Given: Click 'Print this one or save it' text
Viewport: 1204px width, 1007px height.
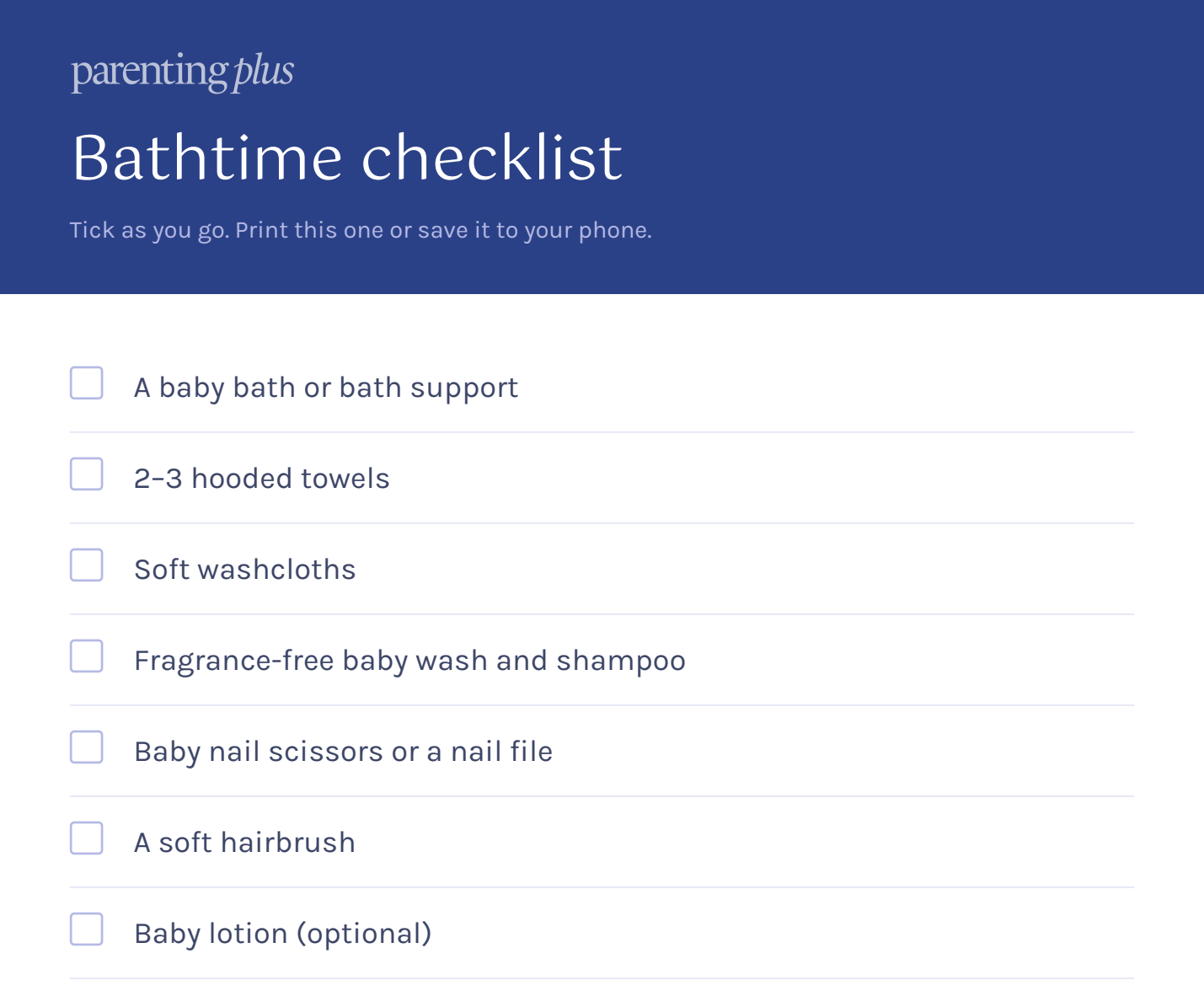Looking at the screenshot, I should pyautogui.click(x=363, y=230).
